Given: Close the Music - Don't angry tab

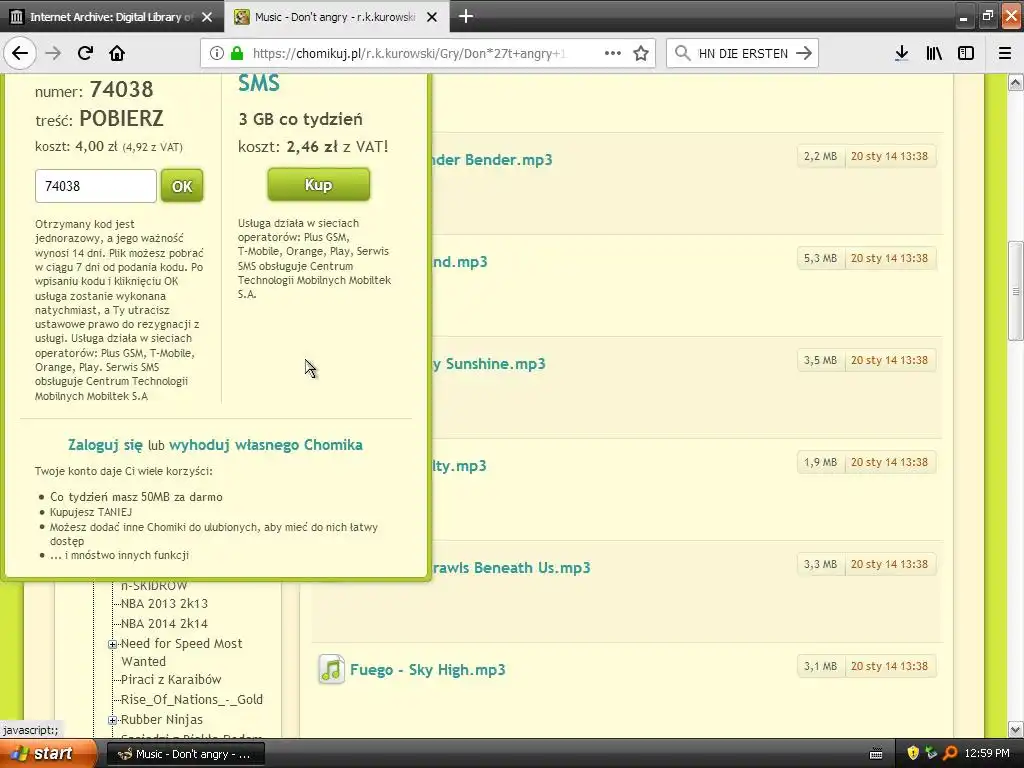Looking at the screenshot, I should 432,17.
